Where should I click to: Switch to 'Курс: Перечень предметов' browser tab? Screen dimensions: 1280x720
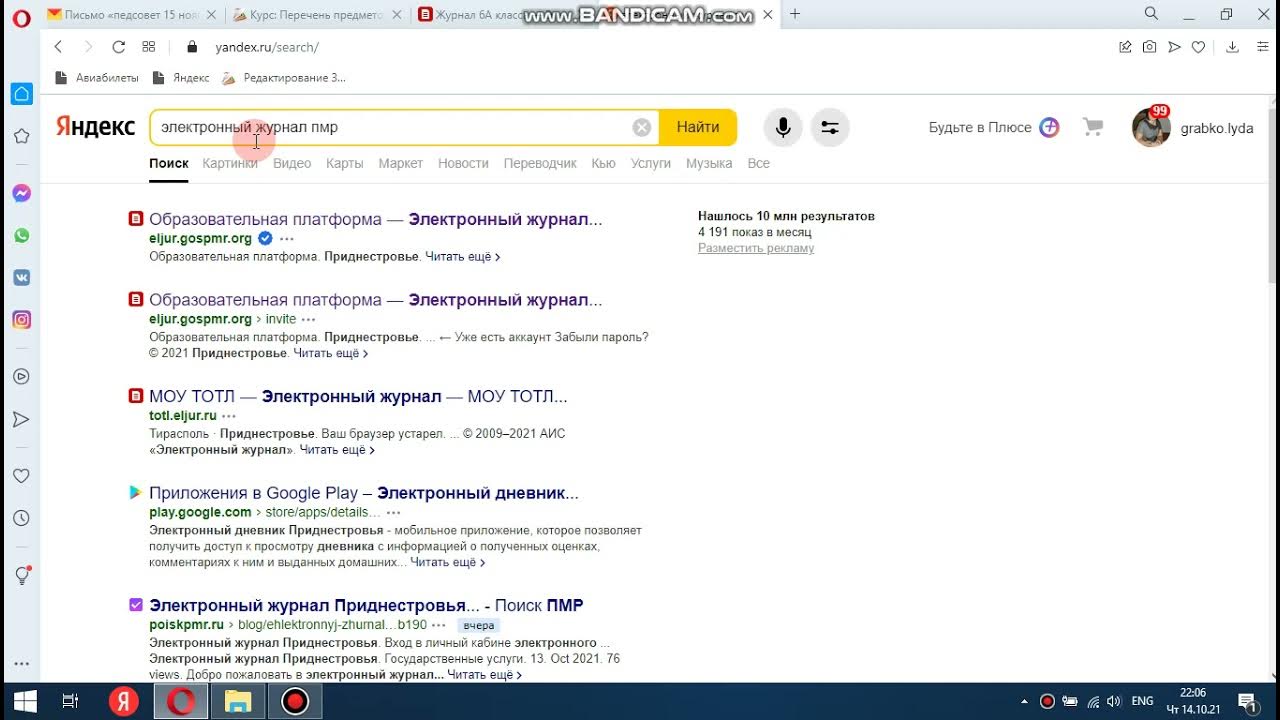315,14
